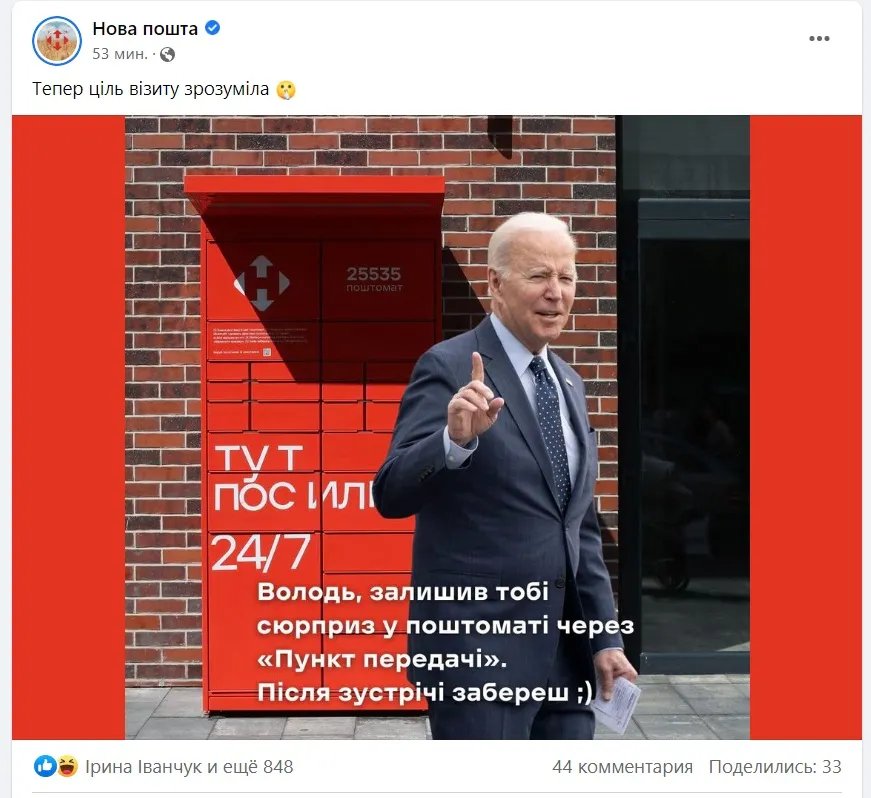The width and height of the screenshot is (871, 798).
Task: Open the Нова пошта page name link
Action: point(145,28)
